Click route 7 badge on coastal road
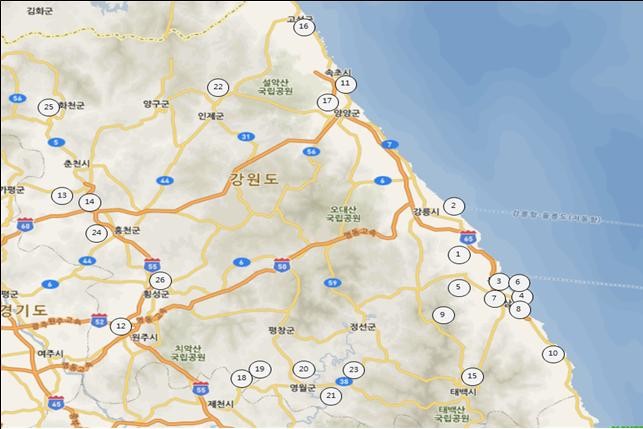Image resolution: width=643 pixels, height=429 pixels. click(x=390, y=144)
